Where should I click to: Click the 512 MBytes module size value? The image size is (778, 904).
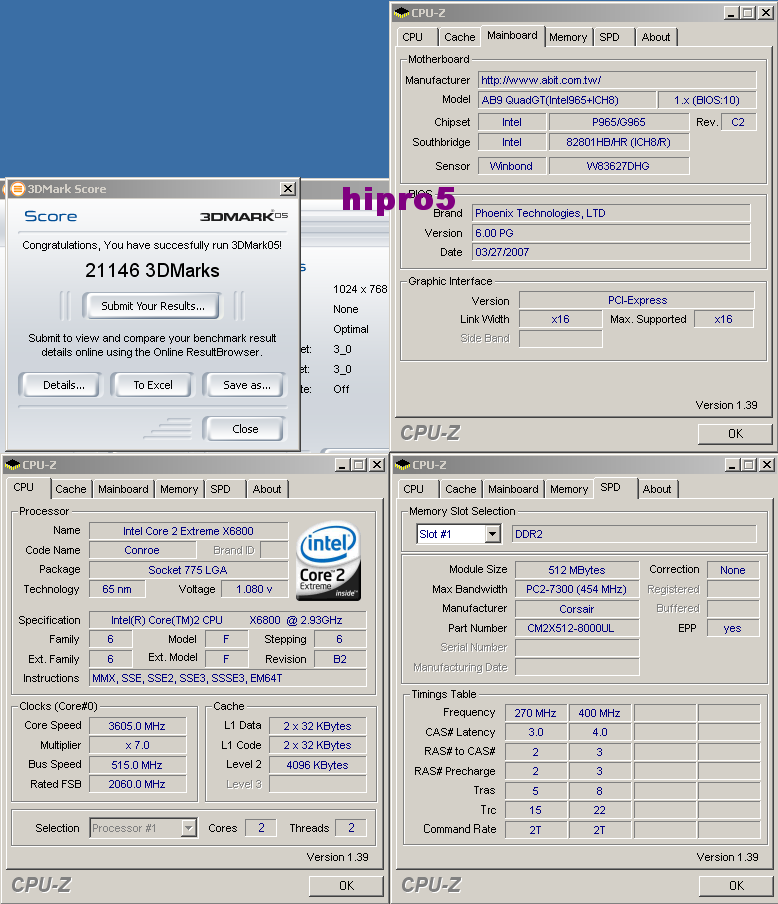click(577, 570)
